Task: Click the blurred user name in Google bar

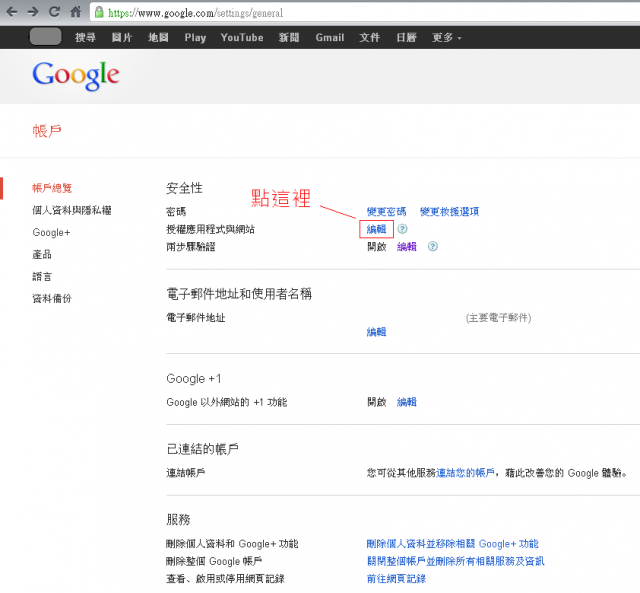Action: 45,37
